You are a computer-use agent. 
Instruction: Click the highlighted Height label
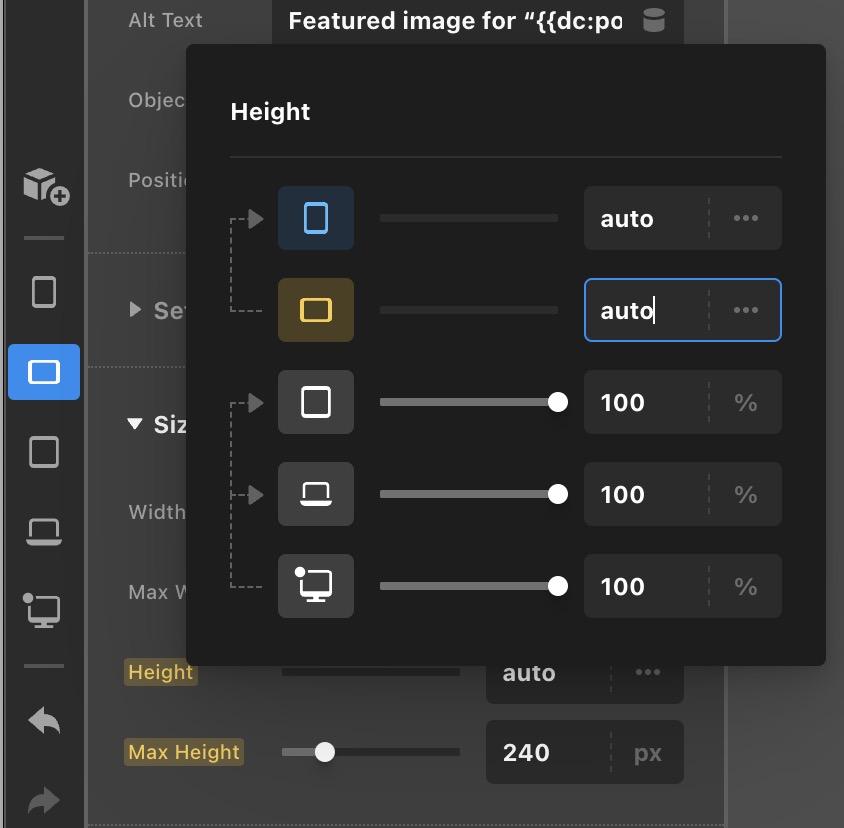160,673
